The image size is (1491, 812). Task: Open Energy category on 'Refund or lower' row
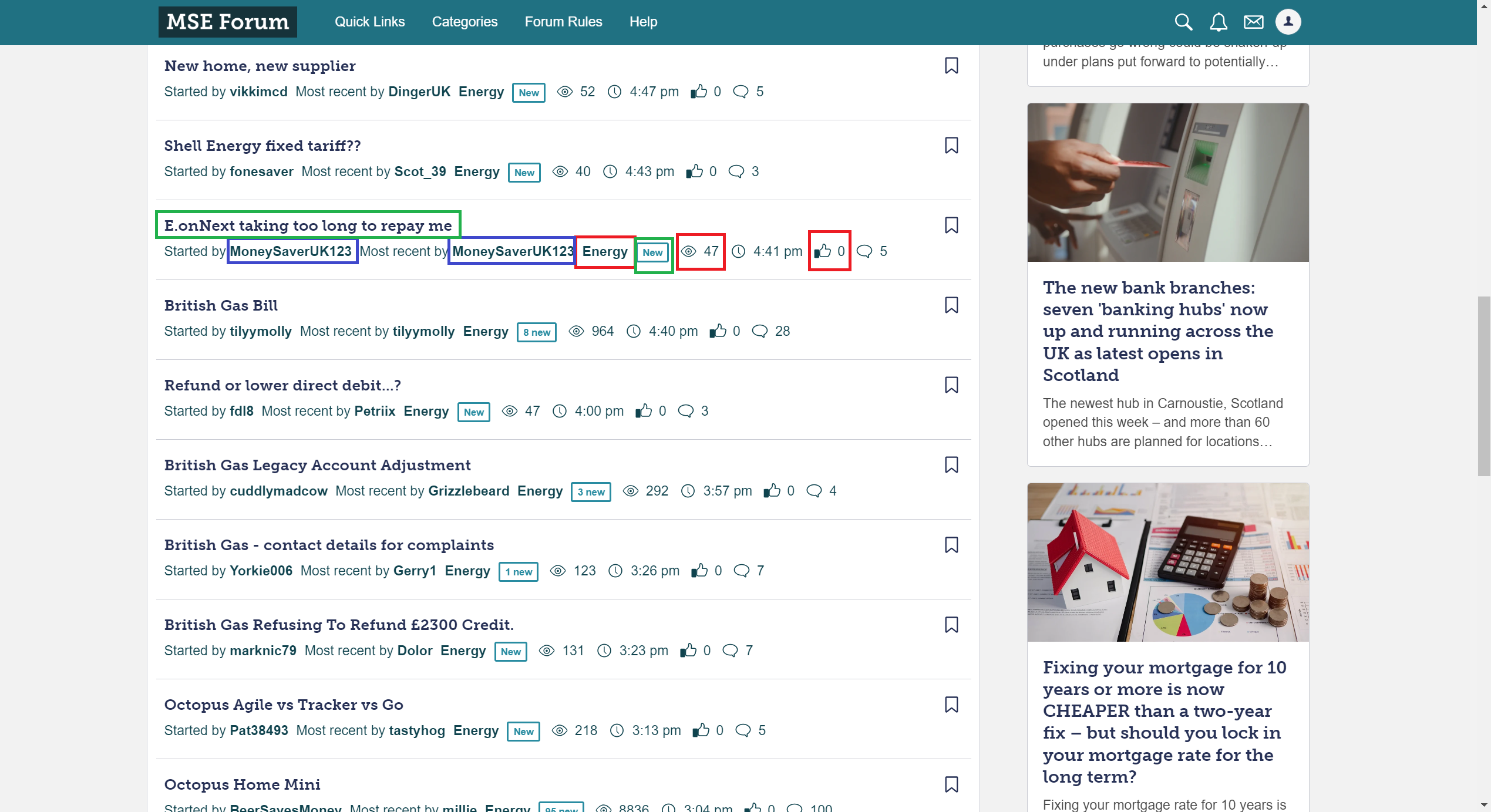(426, 411)
